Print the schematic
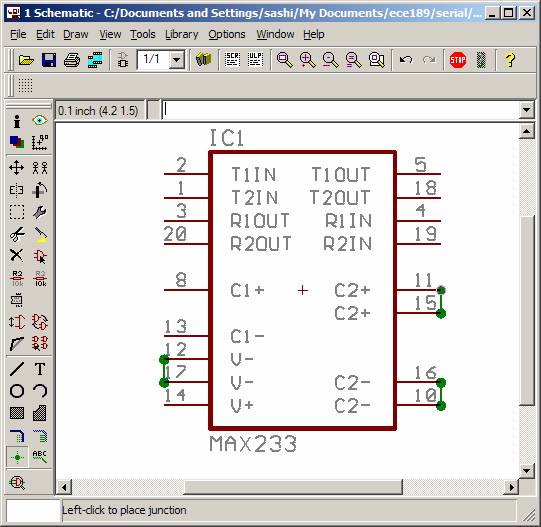Viewport: 541px width, 527px height. [72, 60]
